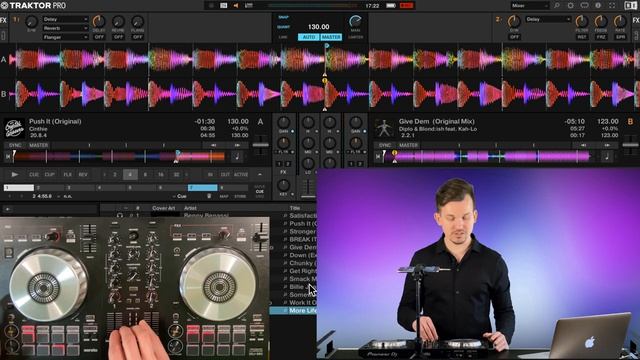Toggle FX 1 Reverb OFF button
Screen dimensions: 640x360
coord(118,37)
